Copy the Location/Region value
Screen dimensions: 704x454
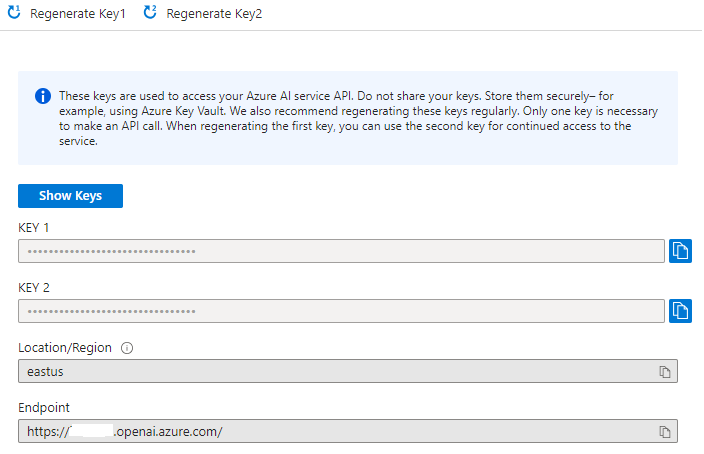tap(664, 371)
